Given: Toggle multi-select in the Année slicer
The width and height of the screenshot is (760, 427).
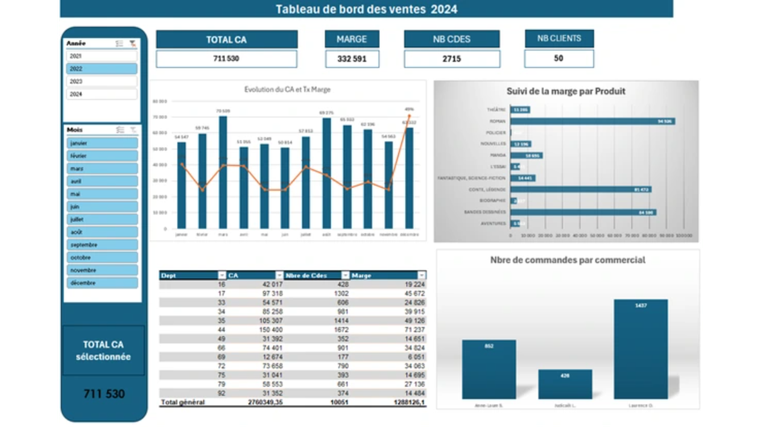Looking at the screenshot, I should pyautogui.click(x=119, y=44).
